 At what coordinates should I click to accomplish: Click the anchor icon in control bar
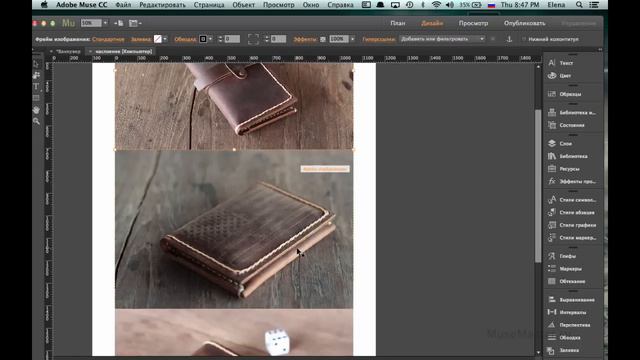click(x=509, y=39)
